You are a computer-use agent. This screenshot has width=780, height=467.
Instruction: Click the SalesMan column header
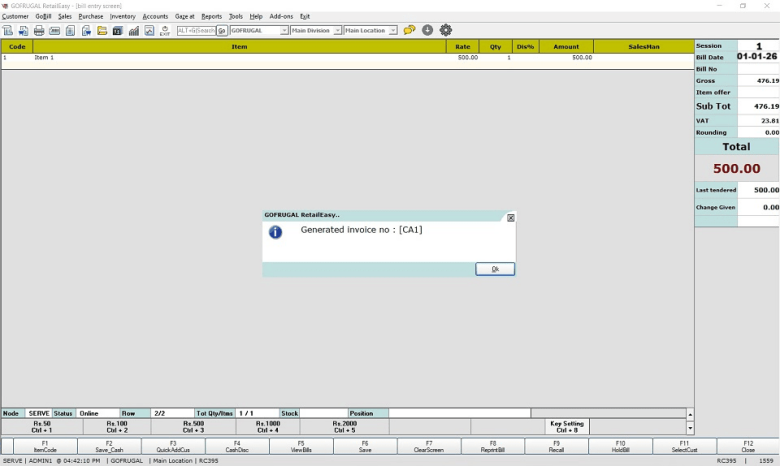click(644, 47)
